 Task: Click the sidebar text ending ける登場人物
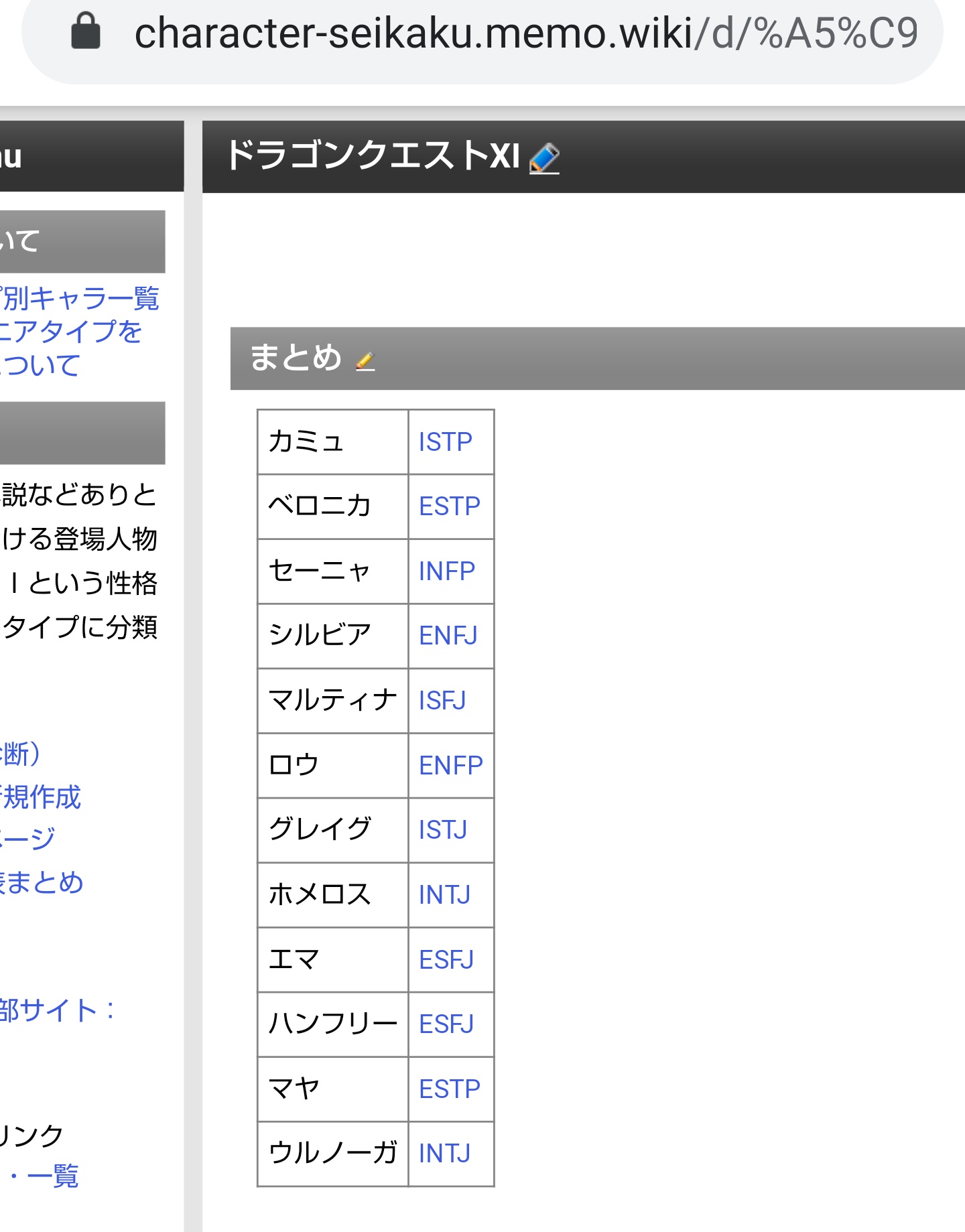(79, 539)
